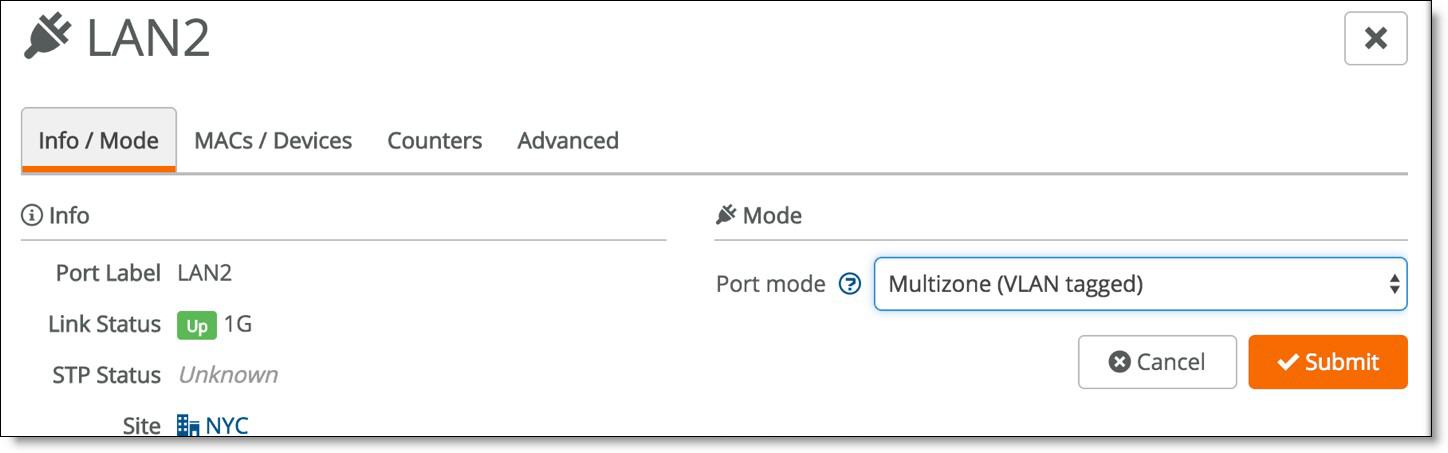Go to the Advanced tab
Screen dimensions: 1448x453
(x=568, y=141)
